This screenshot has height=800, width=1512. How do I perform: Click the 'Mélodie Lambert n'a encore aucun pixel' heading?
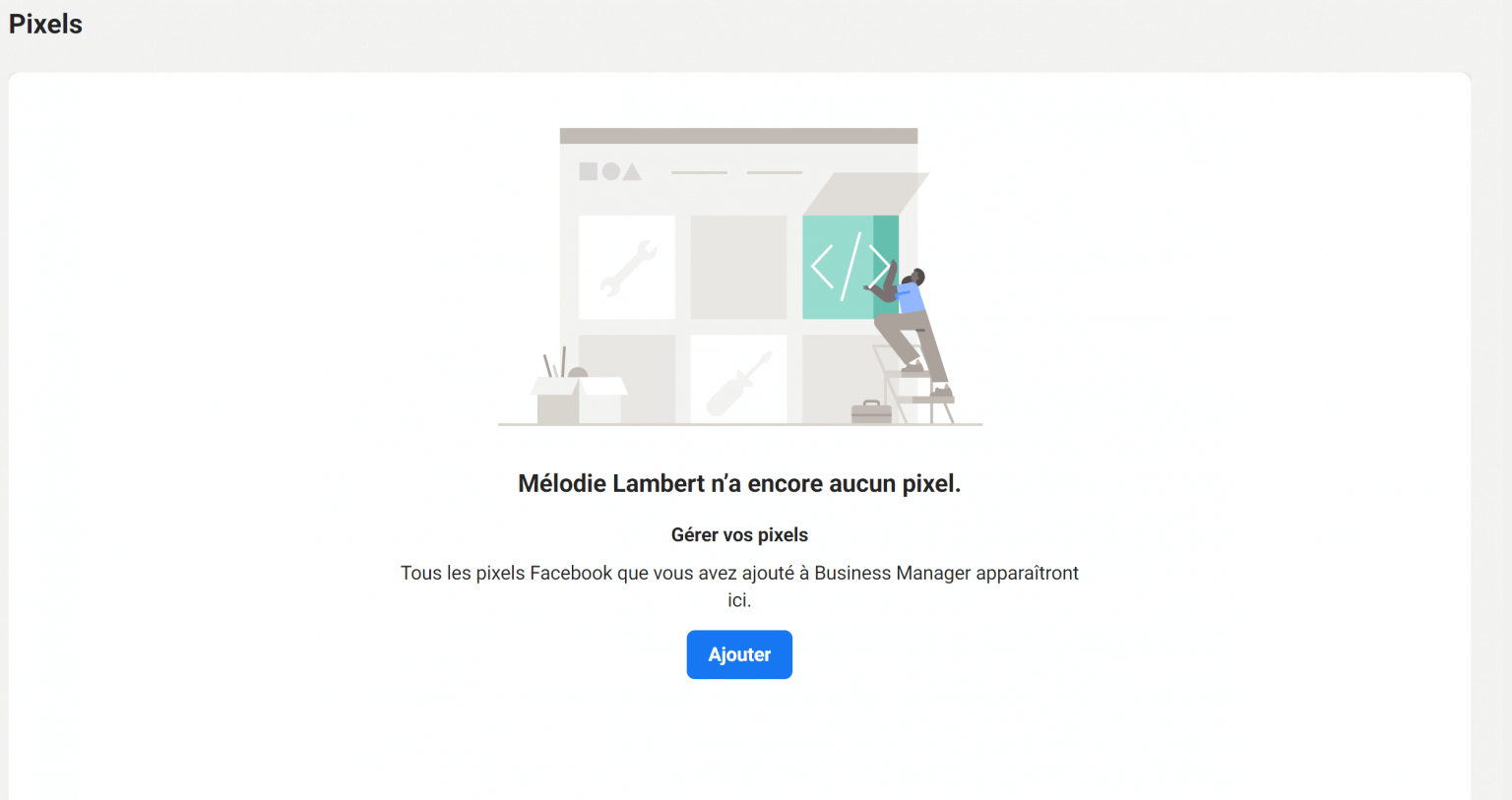739,483
